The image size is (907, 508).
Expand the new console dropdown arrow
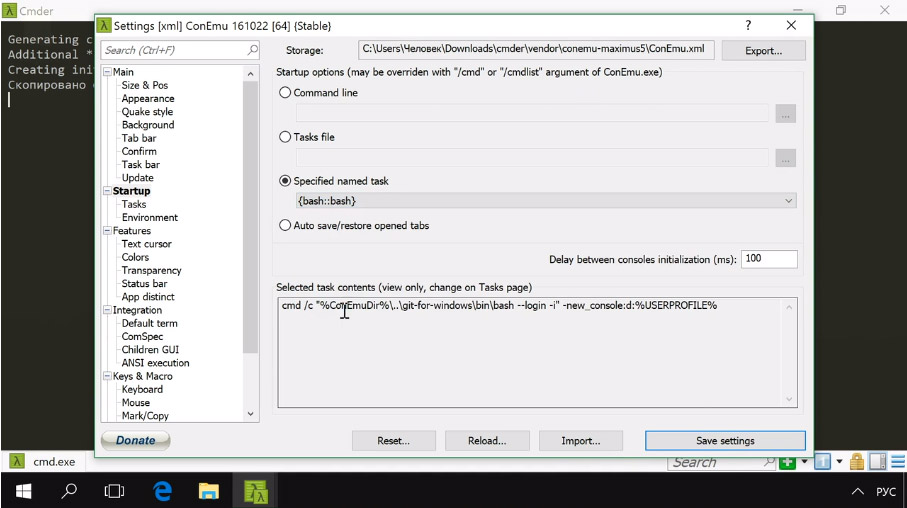[x=803, y=462]
